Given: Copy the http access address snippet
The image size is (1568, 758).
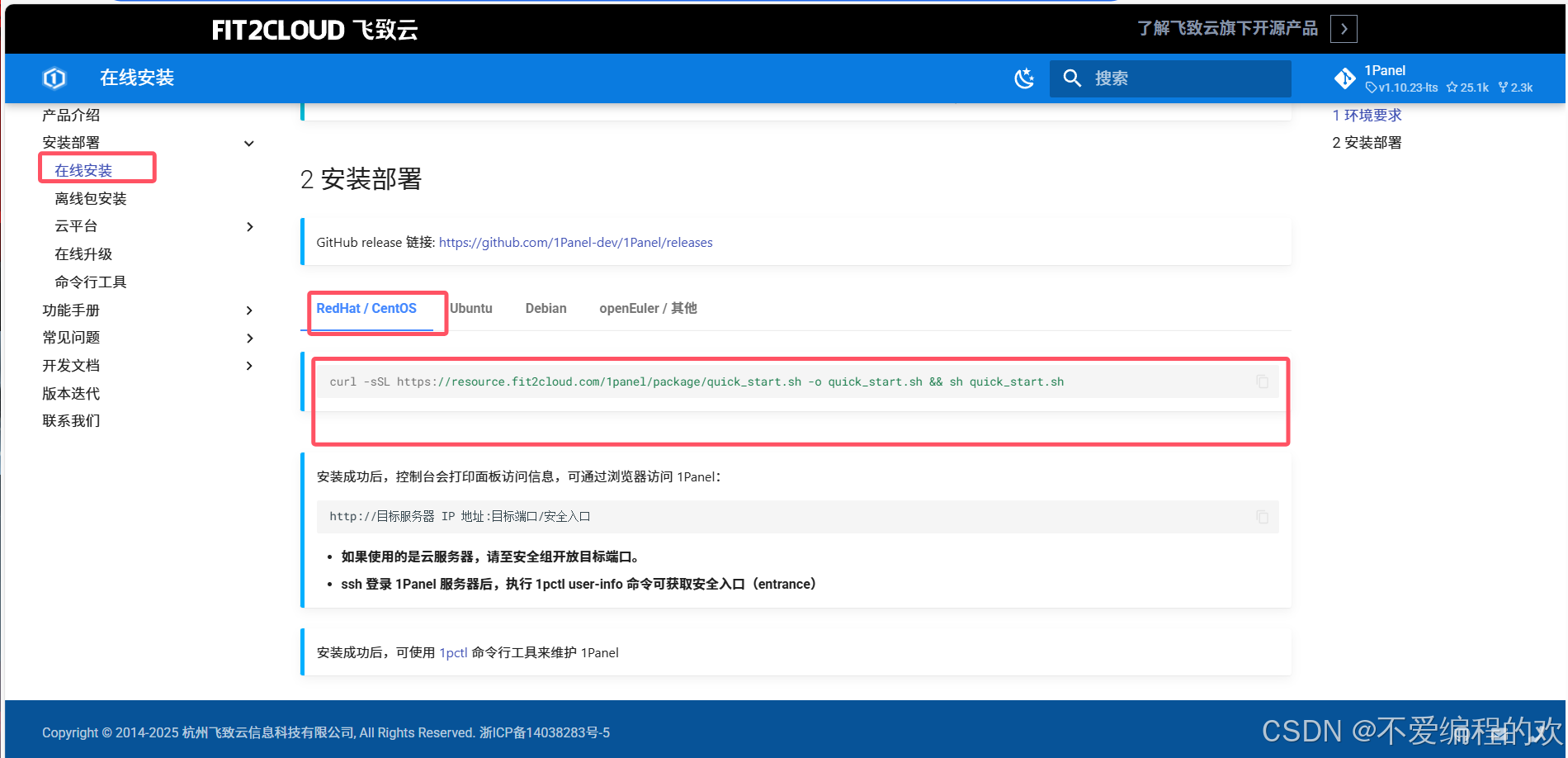Looking at the screenshot, I should 1262,517.
